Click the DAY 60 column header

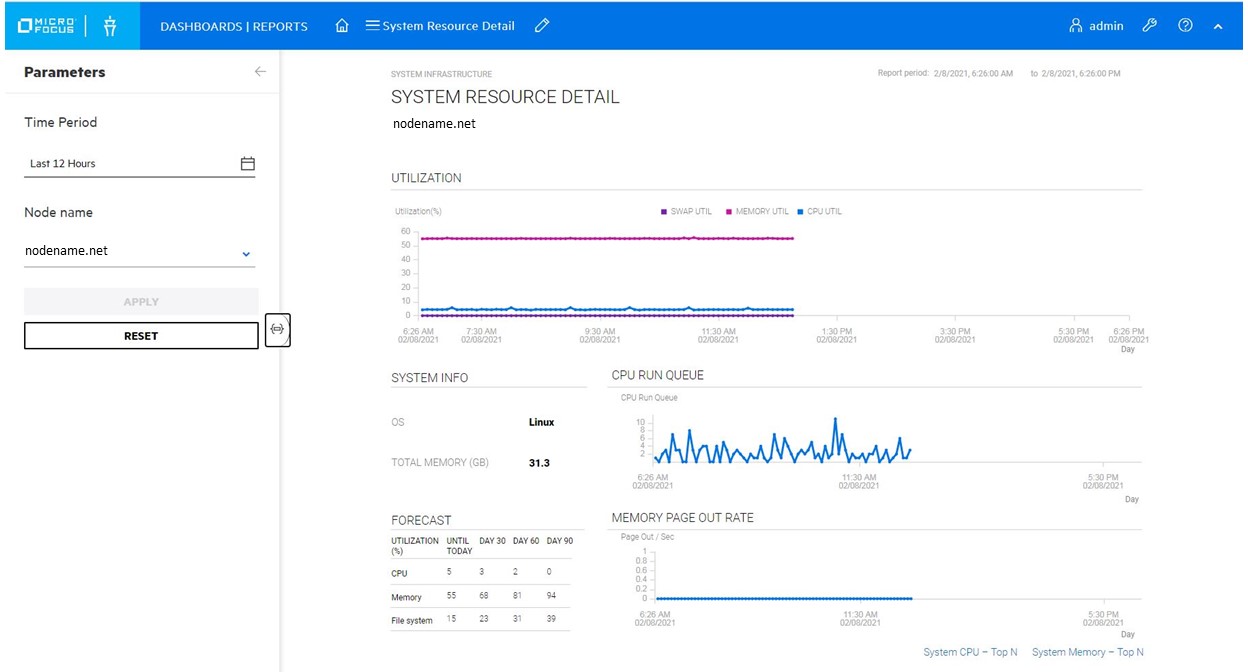pos(527,541)
